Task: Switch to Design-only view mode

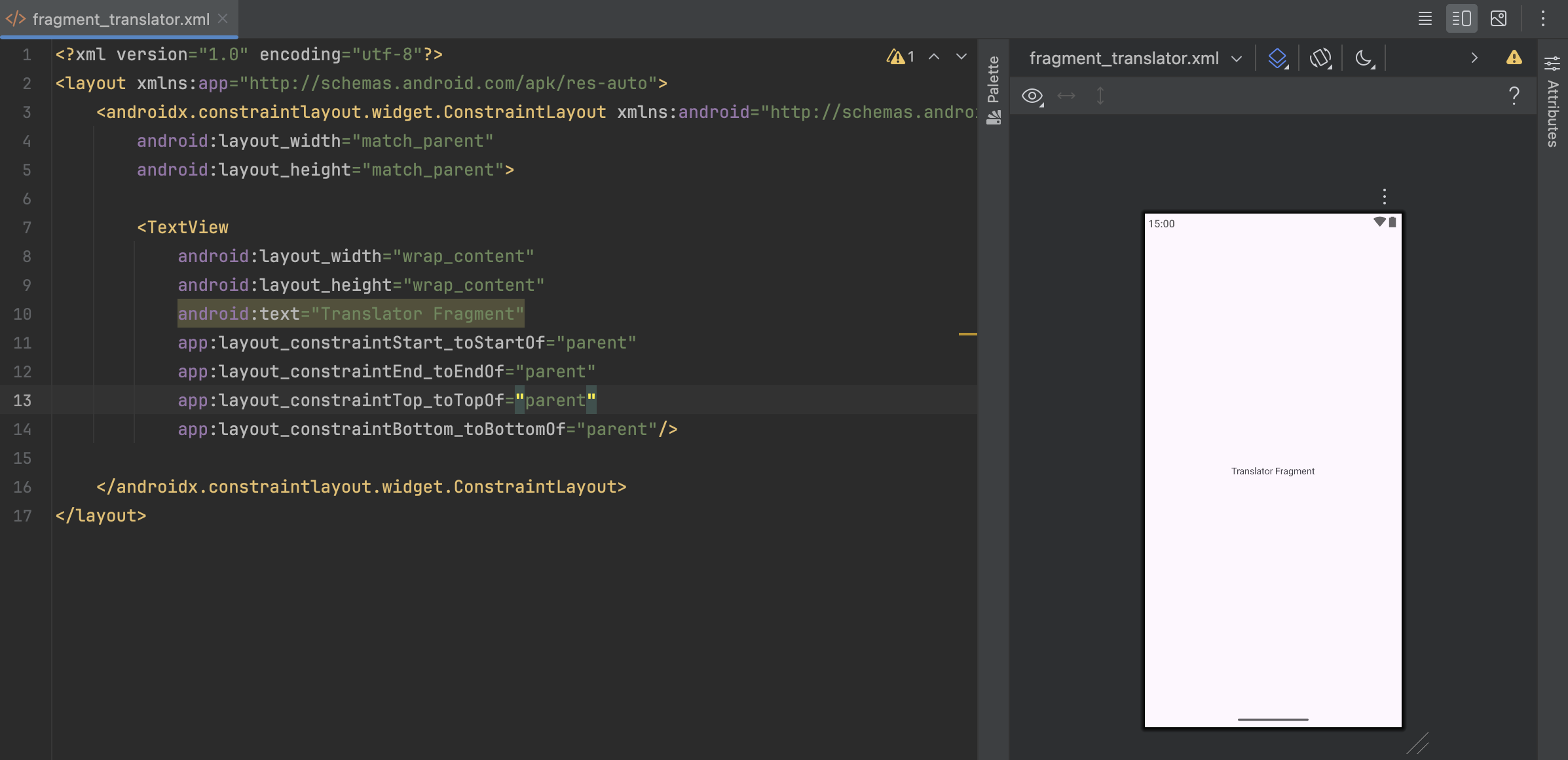Action: (1498, 19)
